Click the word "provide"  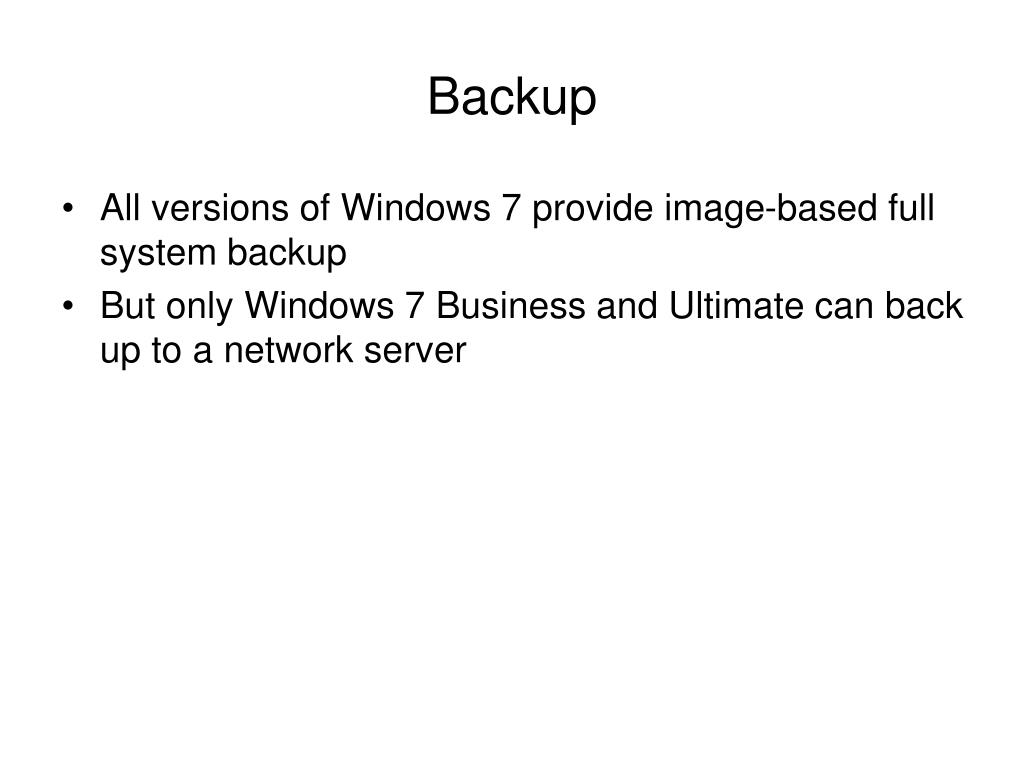pyautogui.click(x=592, y=210)
